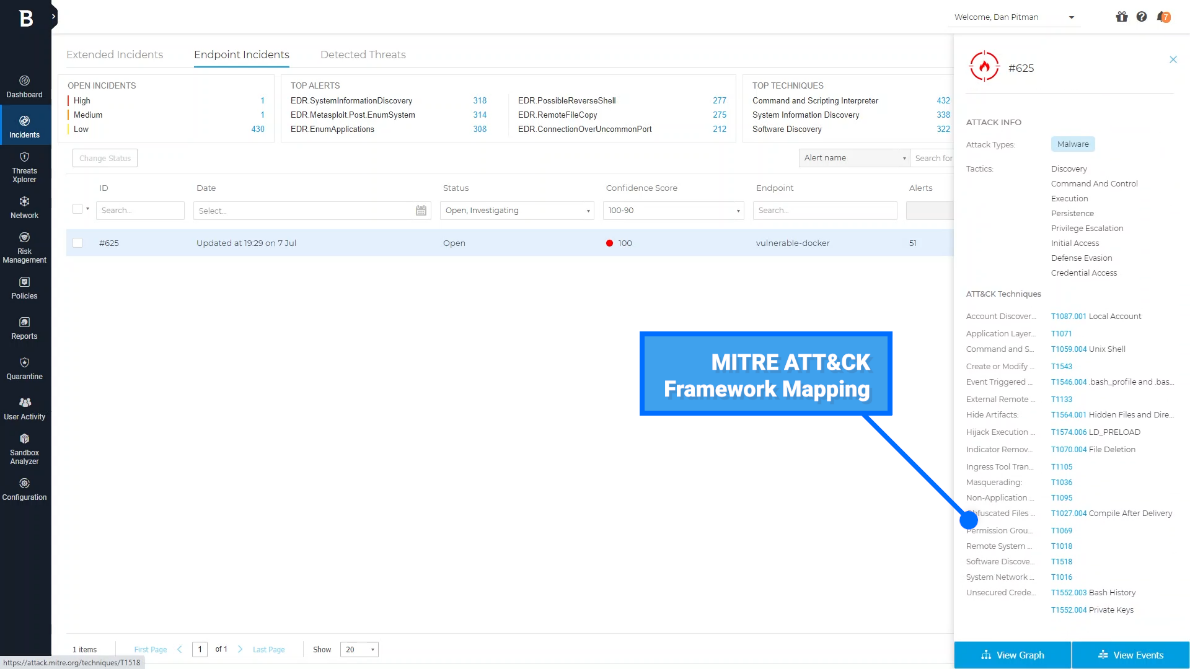
Task: Expand the sidebar with the arrow toggle
Action: (53, 16)
